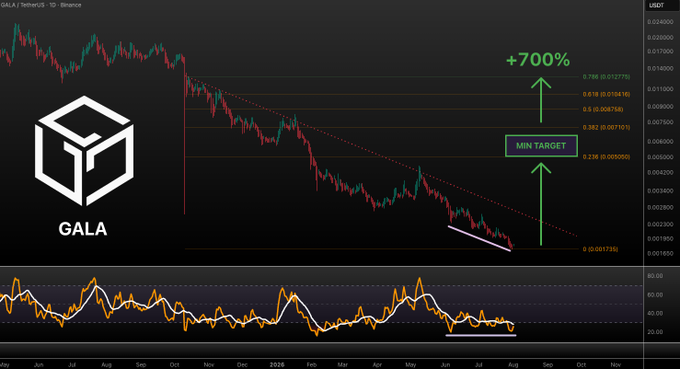
Task: Click the 0.009000 price axis label
Action: tap(660, 107)
